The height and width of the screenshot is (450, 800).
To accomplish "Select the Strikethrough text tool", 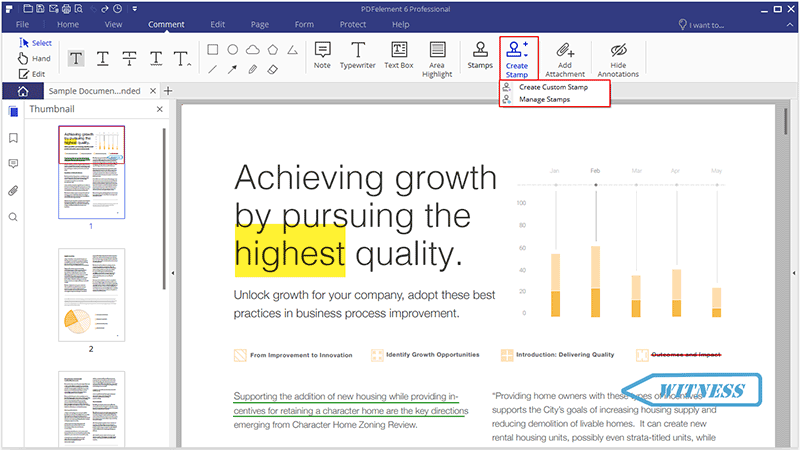I will [x=130, y=59].
